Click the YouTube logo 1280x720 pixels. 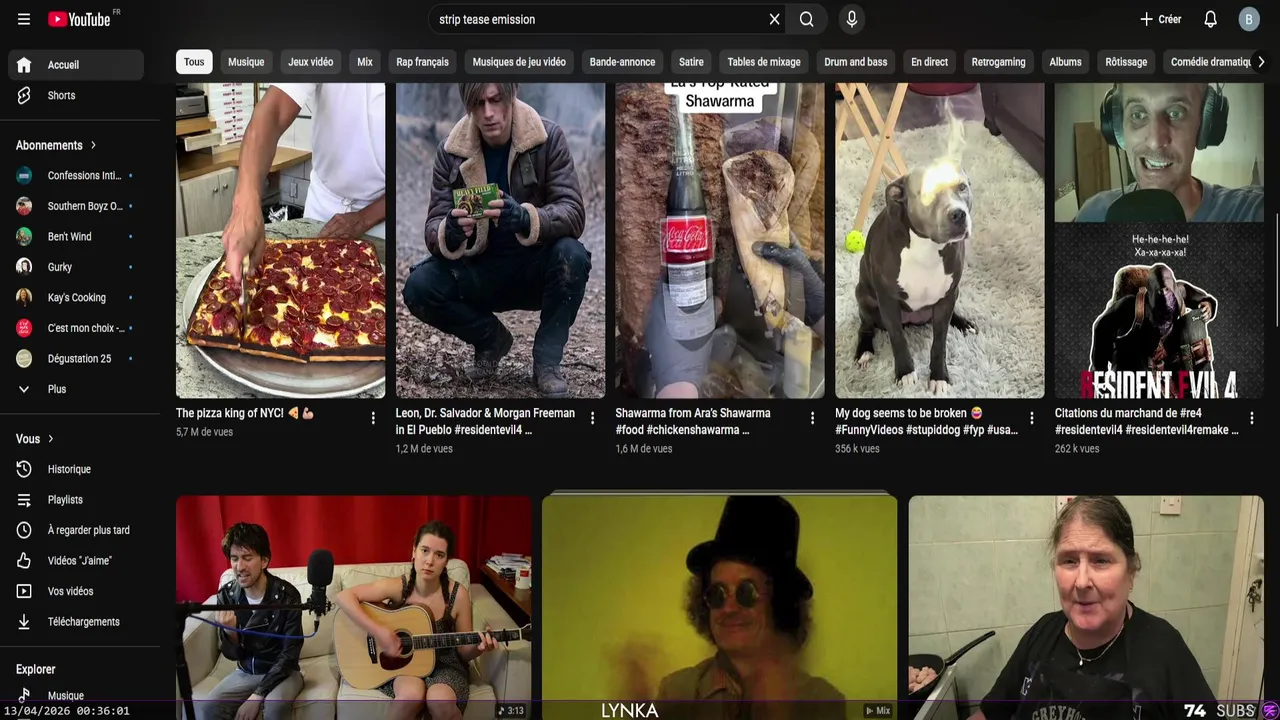click(x=79, y=19)
